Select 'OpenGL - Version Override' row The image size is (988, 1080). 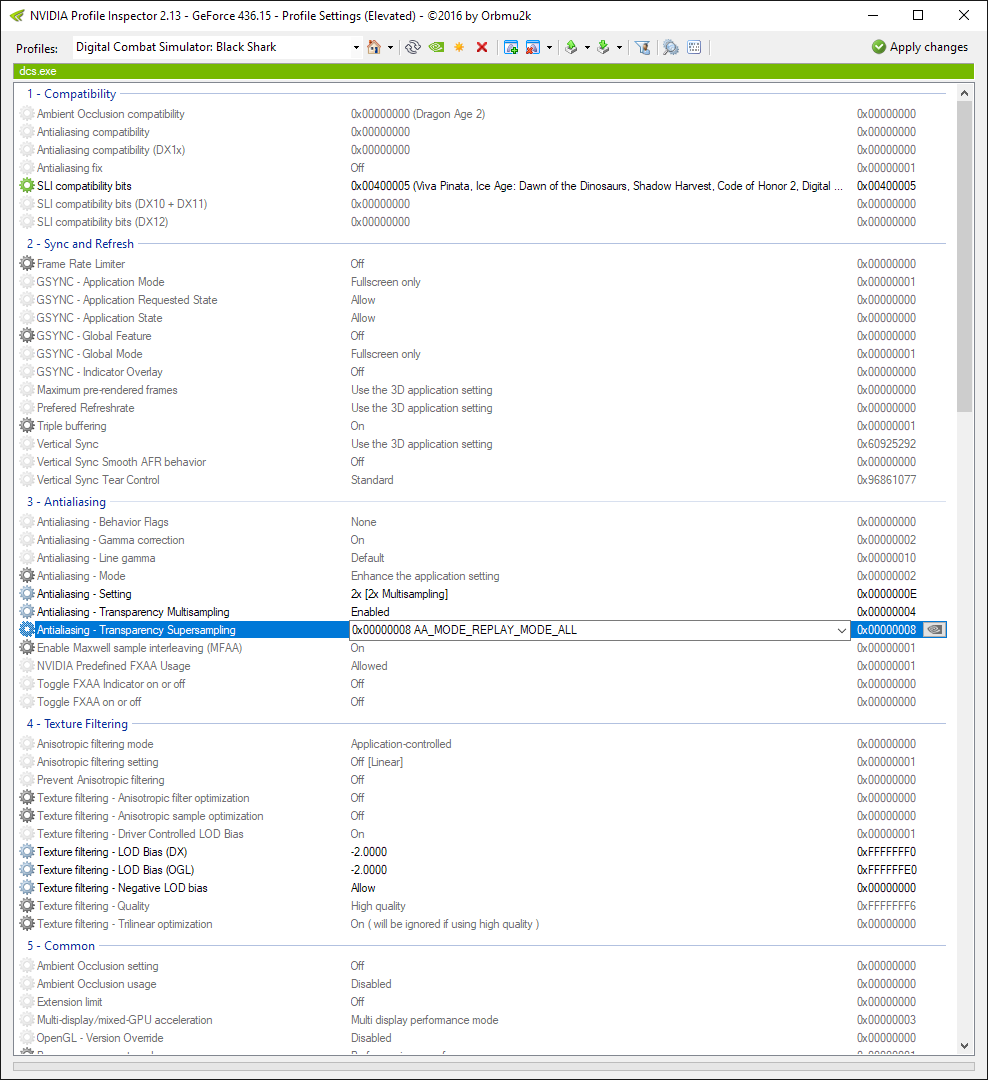click(482, 1037)
